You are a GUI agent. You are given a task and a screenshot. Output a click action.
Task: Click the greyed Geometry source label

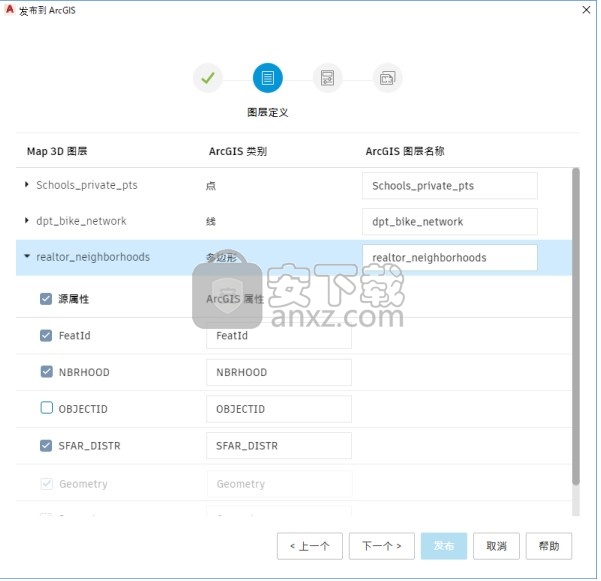[x=83, y=484]
